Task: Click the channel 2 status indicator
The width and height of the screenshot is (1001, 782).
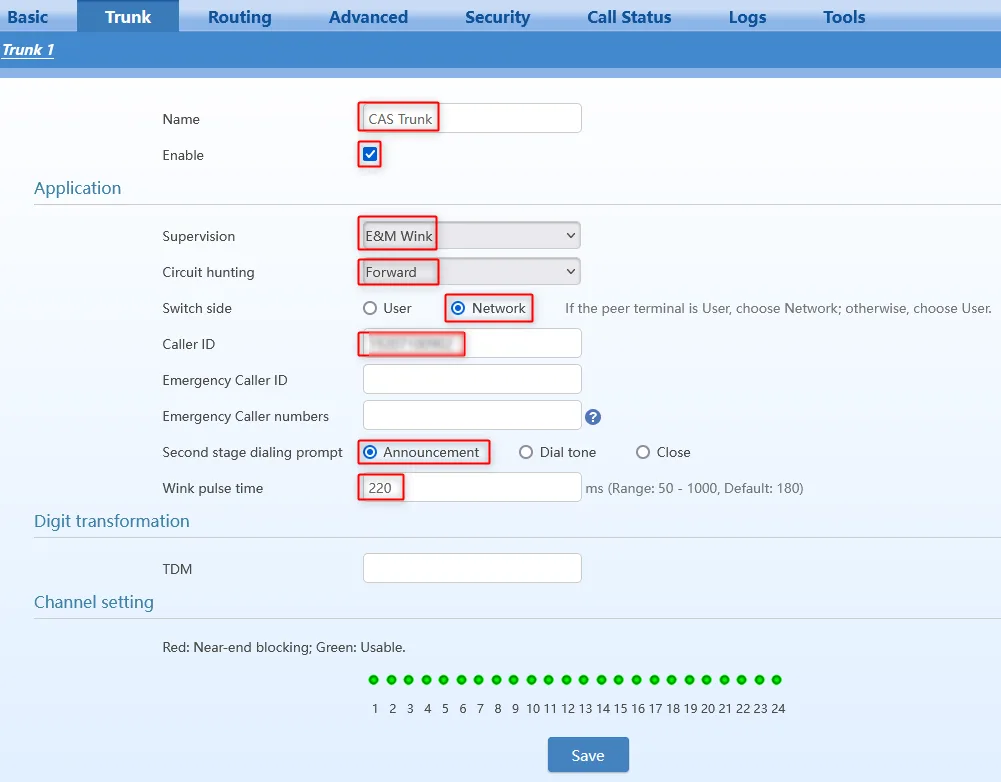Action: (391, 680)
